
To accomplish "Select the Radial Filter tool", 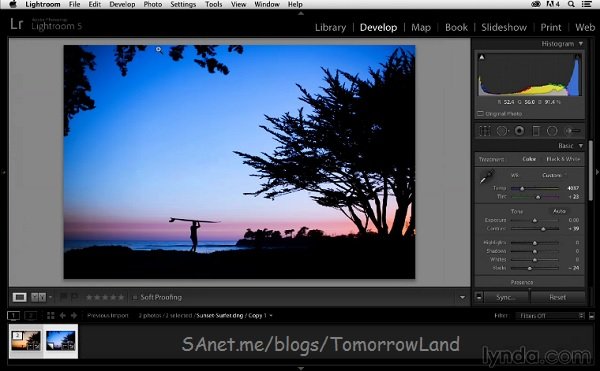I will tap(552, 131).
